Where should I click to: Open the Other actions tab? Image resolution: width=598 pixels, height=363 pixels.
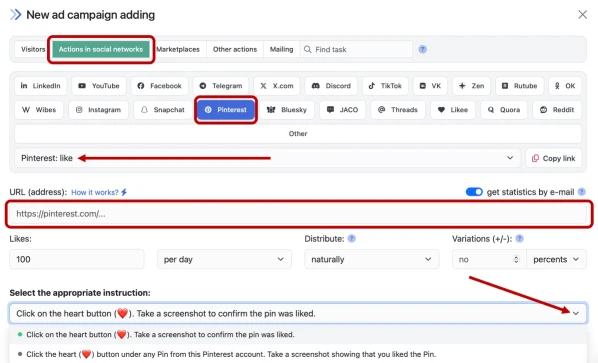click(235, 49)
